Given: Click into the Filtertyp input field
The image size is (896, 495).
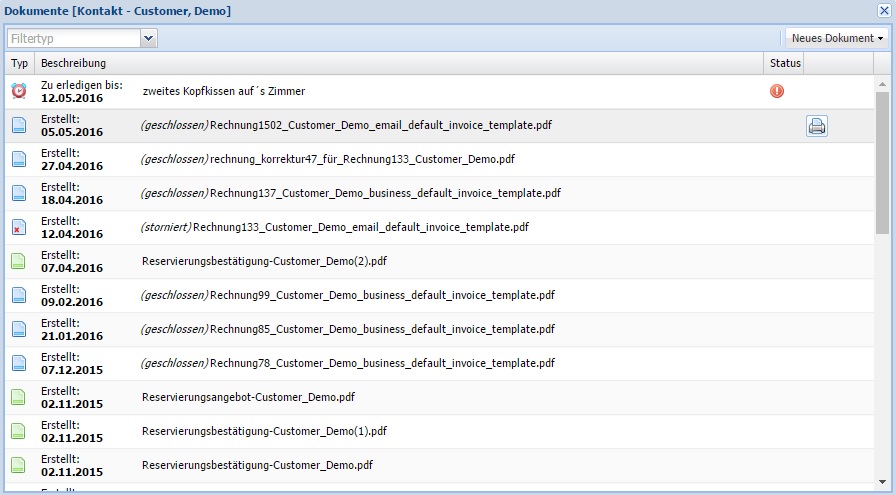Looking at the screenshot, I should tap(73, 38).
